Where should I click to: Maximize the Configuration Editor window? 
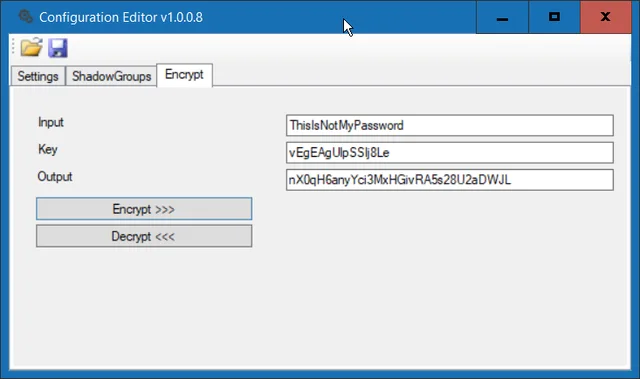pos(554,17)
